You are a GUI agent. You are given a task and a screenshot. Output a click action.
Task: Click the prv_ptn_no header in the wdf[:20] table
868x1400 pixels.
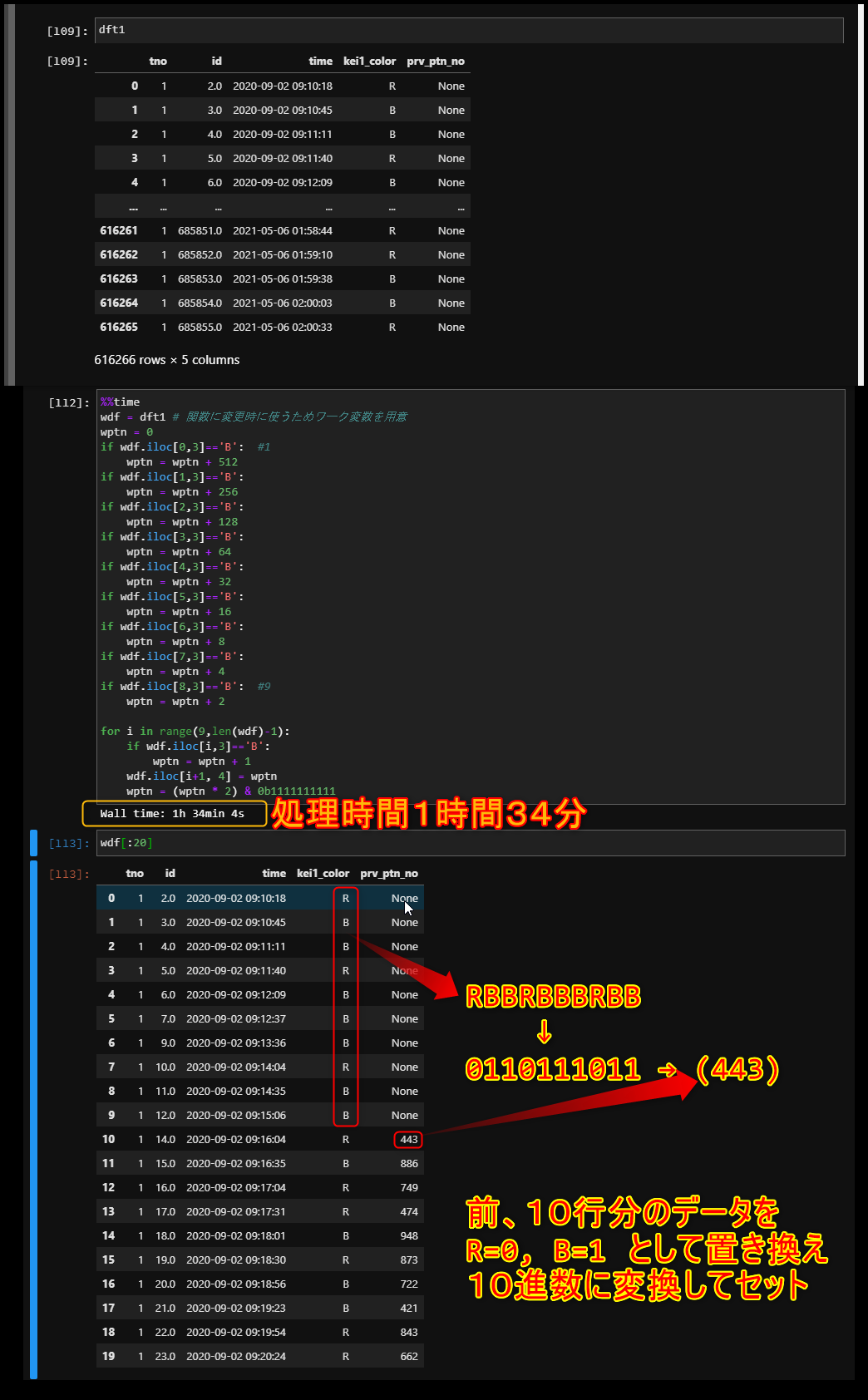tap(389, 874)
